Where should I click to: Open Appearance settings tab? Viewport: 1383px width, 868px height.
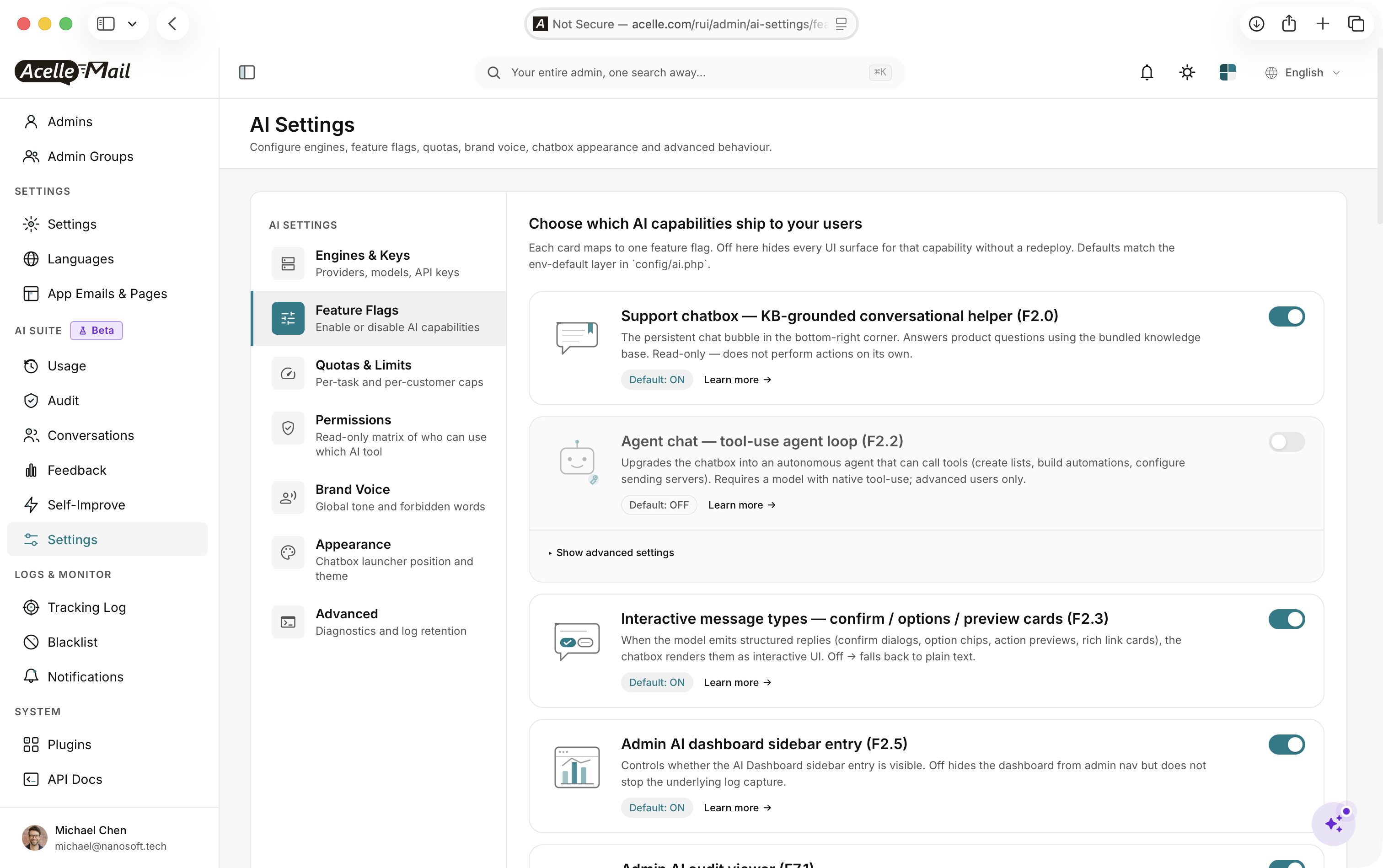tap(378, 560)
